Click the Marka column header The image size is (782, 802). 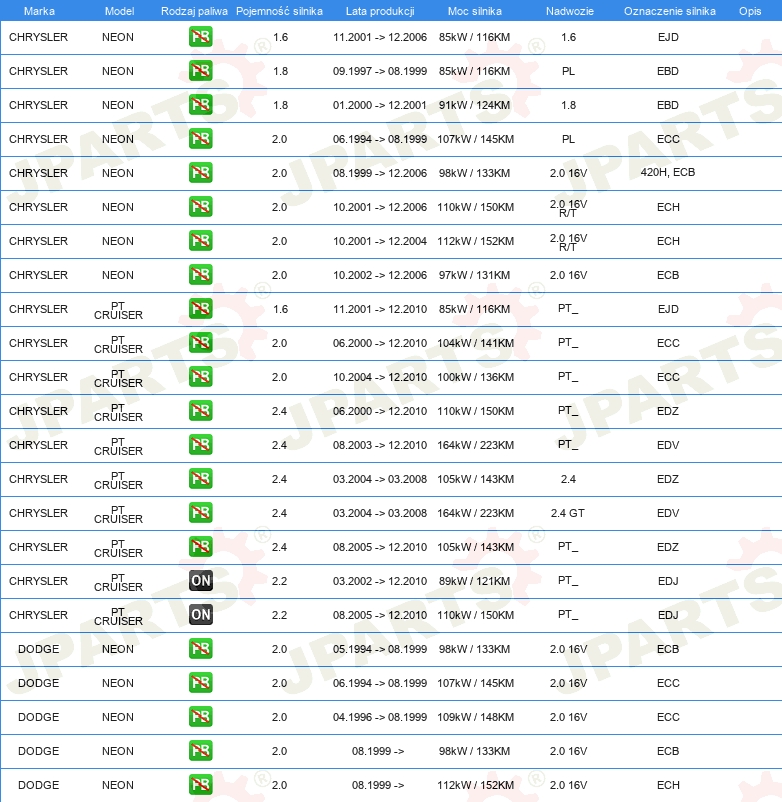pos(39,11)
